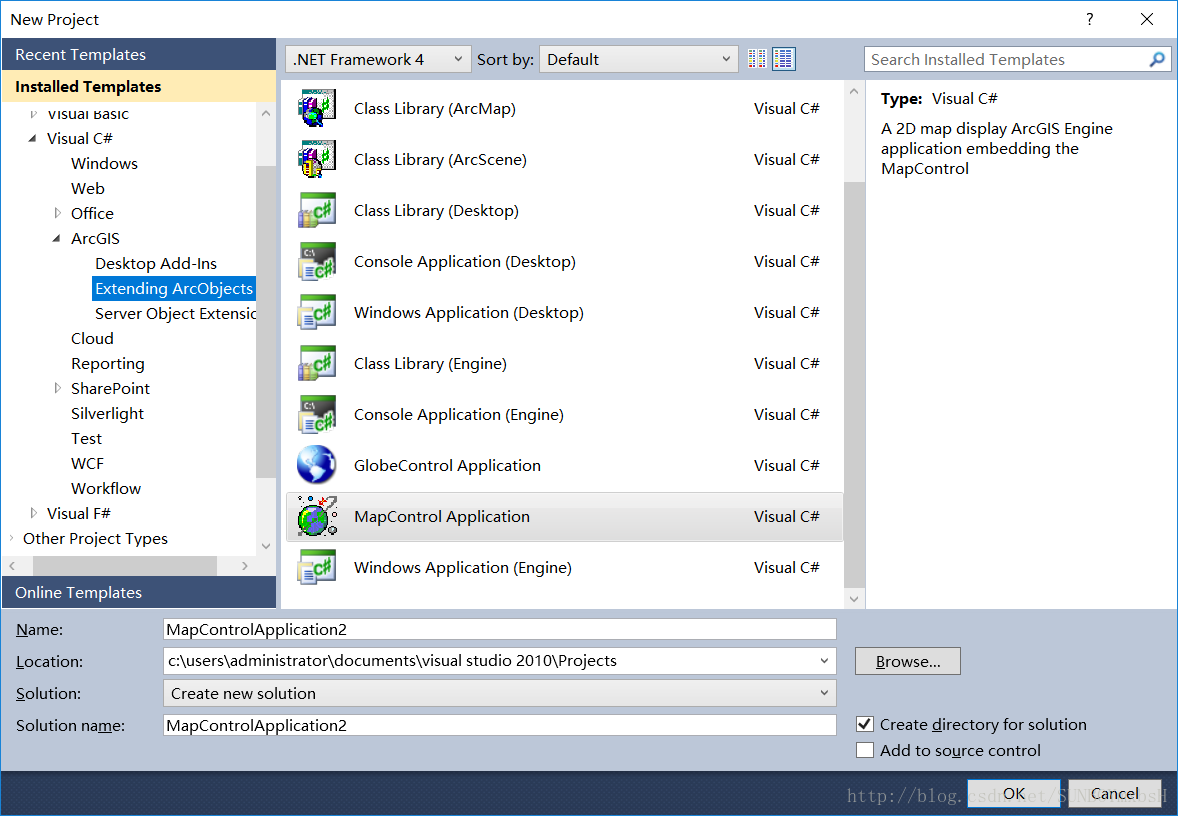Open the Sort by Default dropdown

[x=639, y=59]
